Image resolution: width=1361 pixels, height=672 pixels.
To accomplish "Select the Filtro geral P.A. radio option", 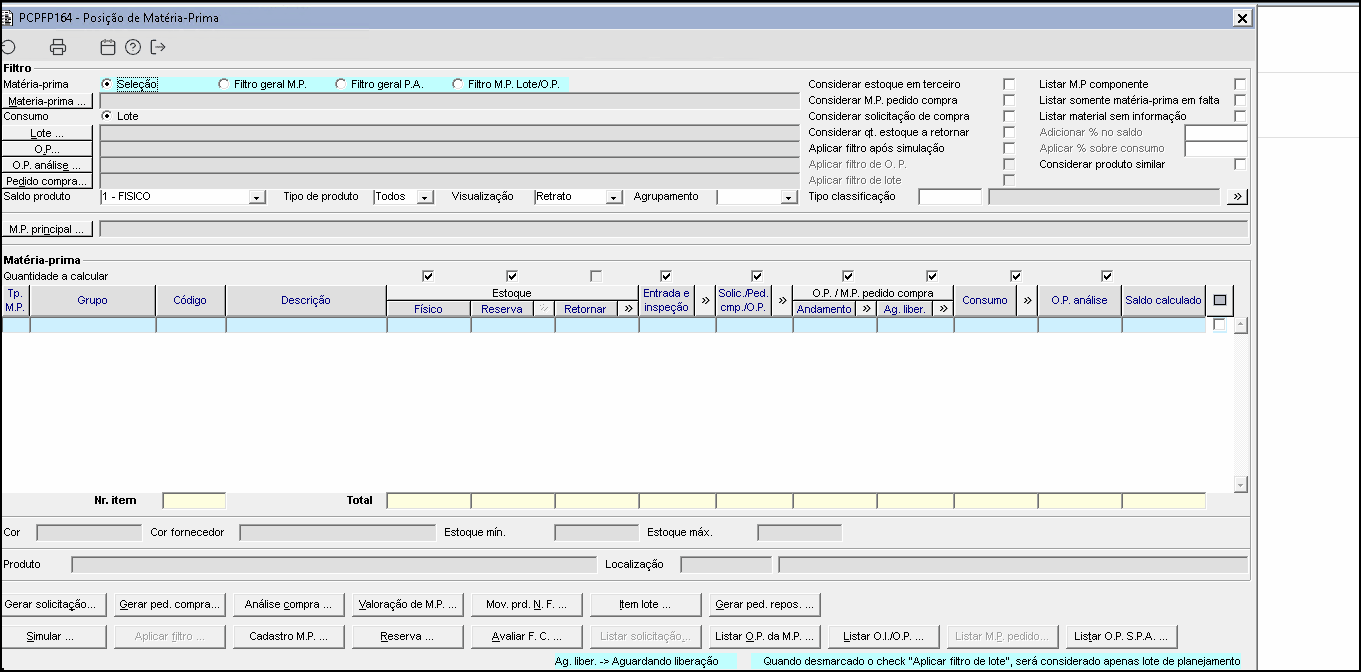I will (x=340, y=84).
